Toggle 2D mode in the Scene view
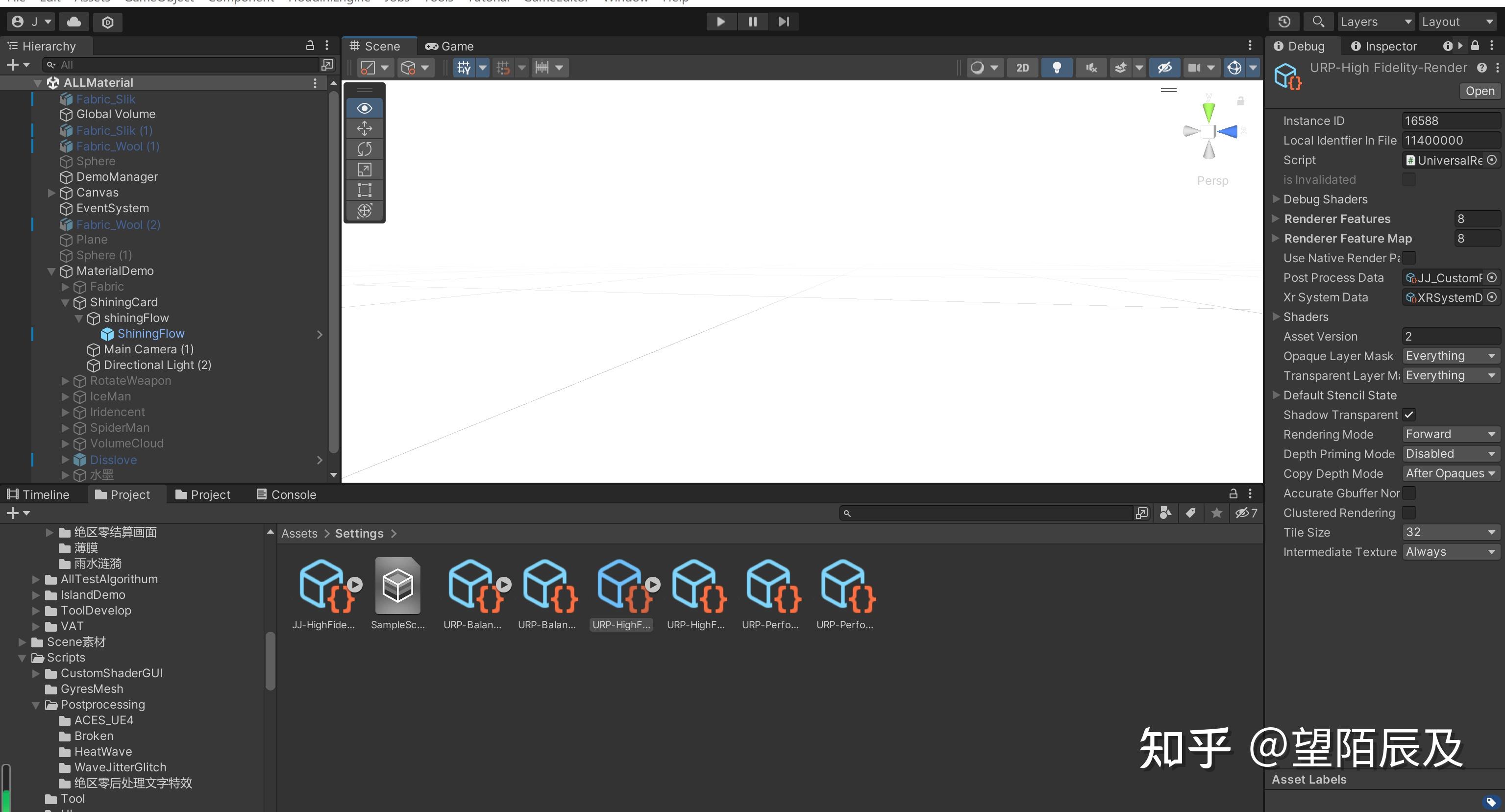Image resolution: width=1505 pixels, height=812 pixels. 1022,67
